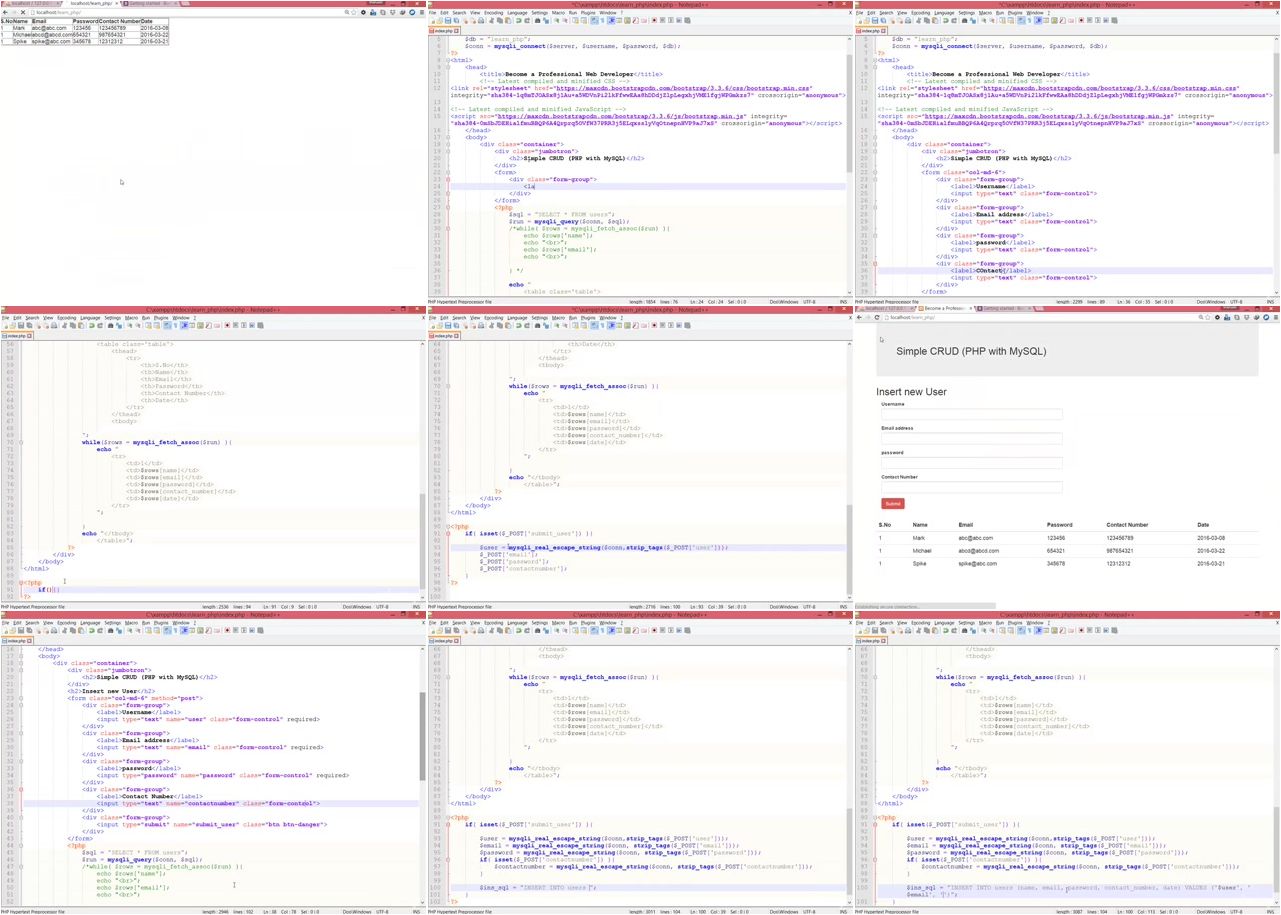
Task: Open Chrome menu in browser with Insert new User form
Action: click(x=1277, y=317)
